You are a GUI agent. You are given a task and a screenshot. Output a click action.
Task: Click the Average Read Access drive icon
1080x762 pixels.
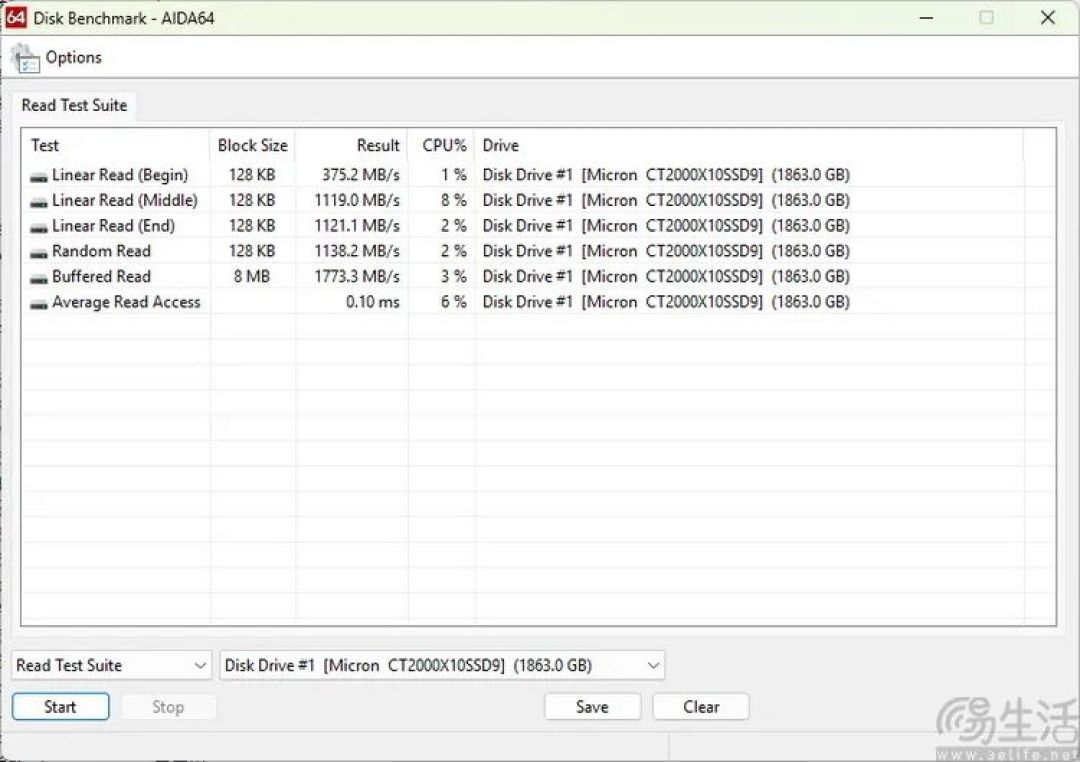tap(39, 303)
